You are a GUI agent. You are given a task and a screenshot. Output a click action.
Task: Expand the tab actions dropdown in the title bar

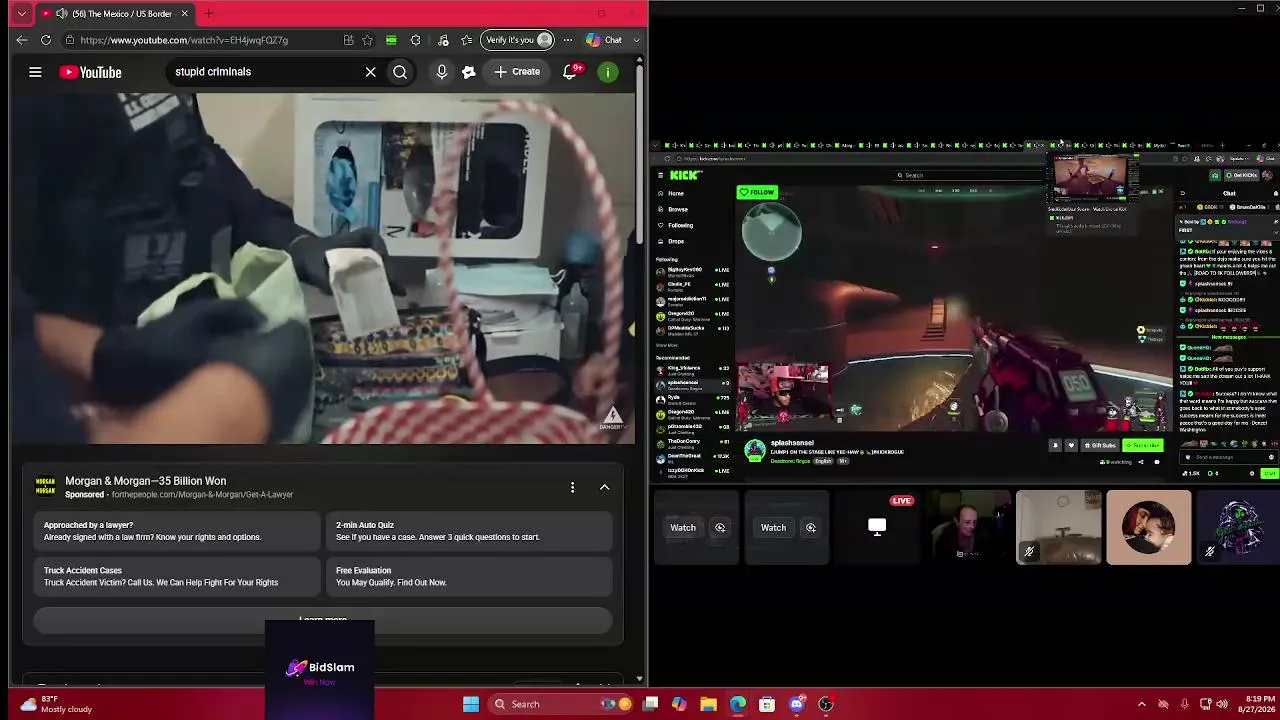(x=21, y=14)
